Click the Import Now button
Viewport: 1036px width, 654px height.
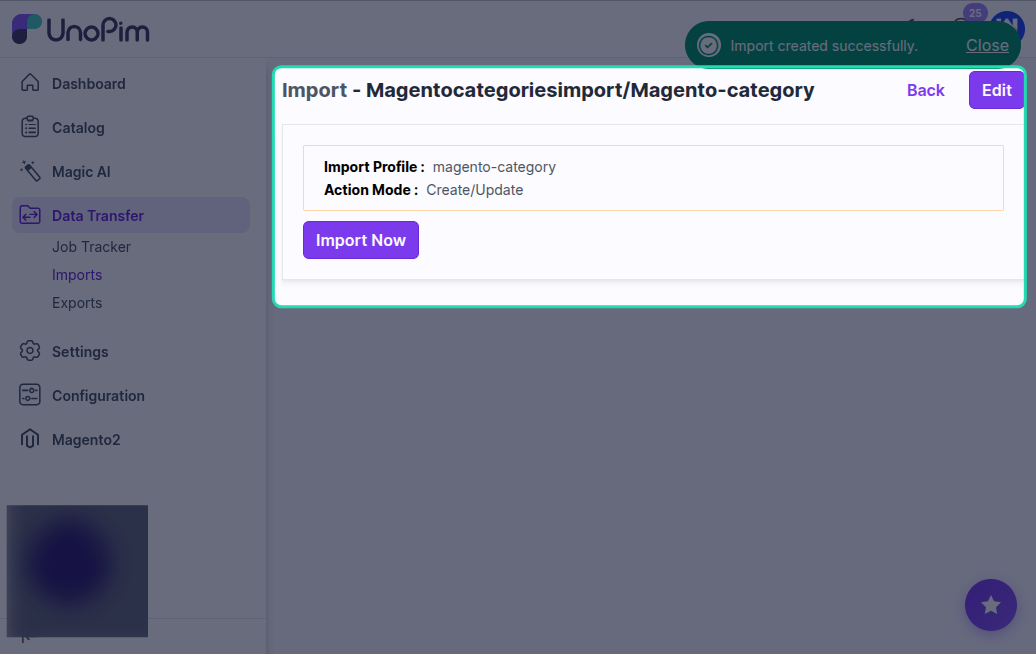(x=361, y=240)
